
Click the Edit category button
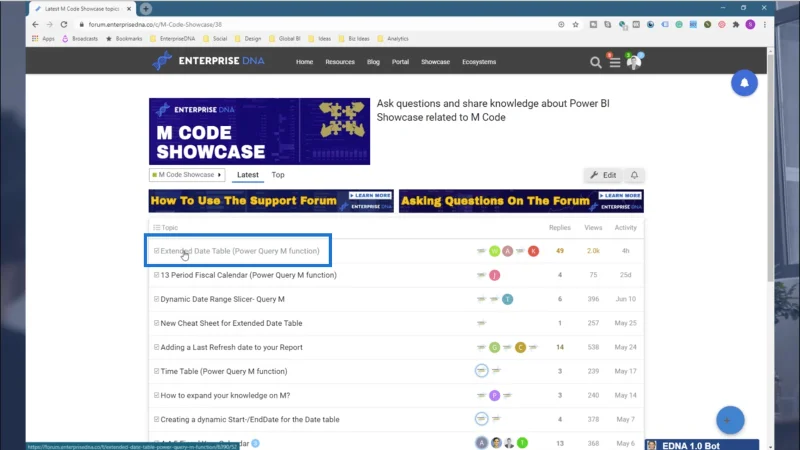603,175
